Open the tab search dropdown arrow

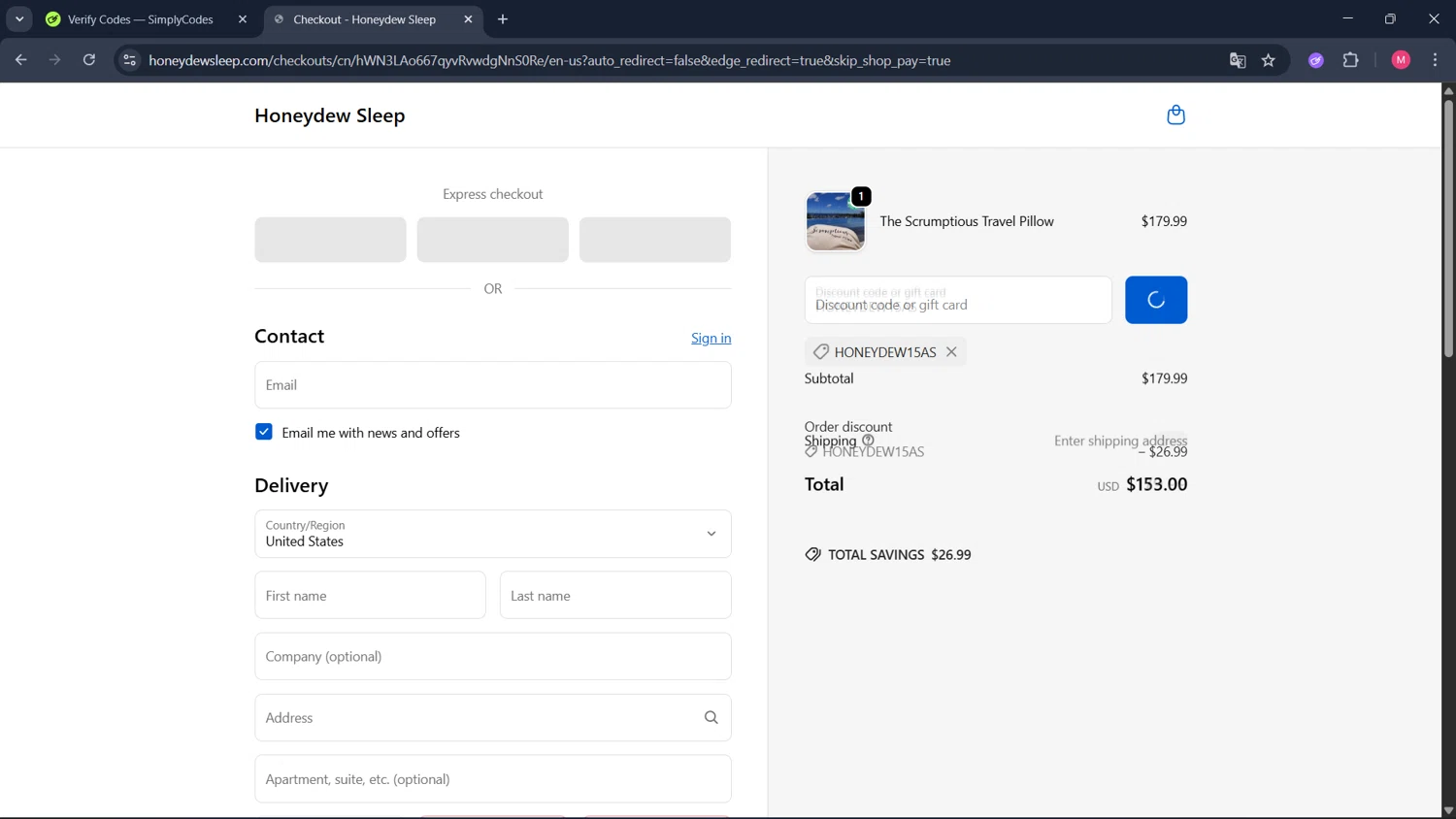19,19
